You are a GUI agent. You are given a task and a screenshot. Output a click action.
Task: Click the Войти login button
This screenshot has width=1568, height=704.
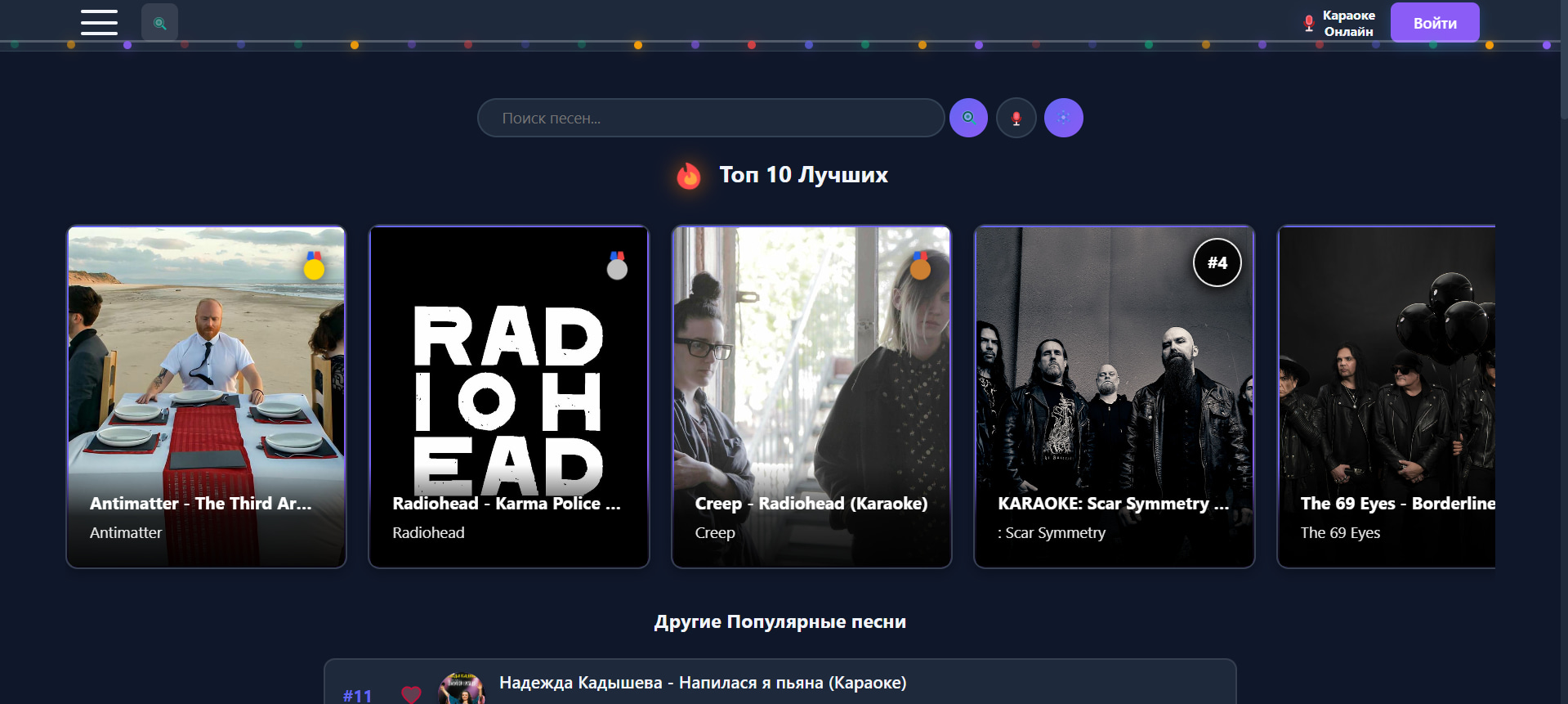point(1435,23)
